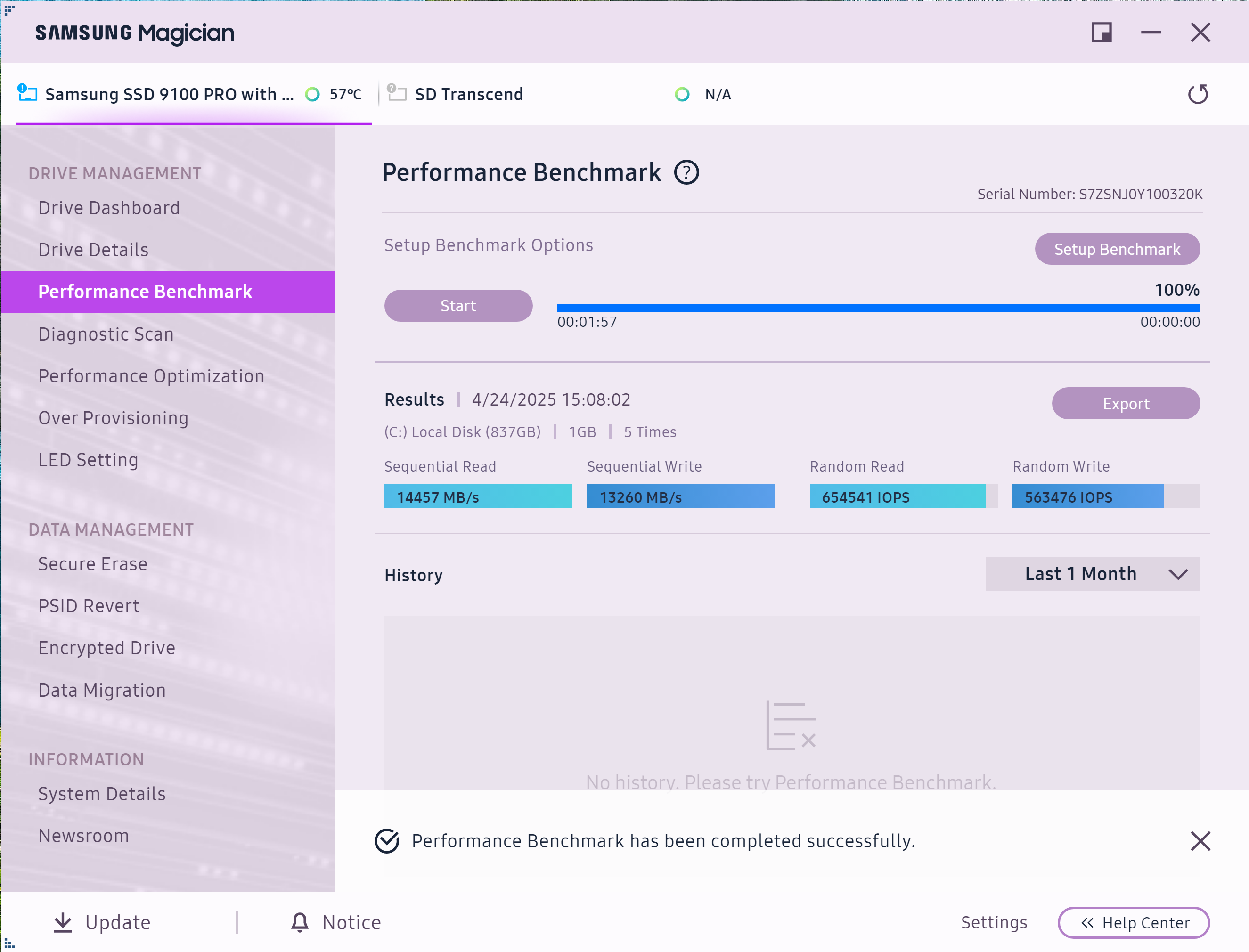Click the SD Transcend status circle
Image resolution: width=1249 pixels, height=952 pixels.
[682, 94]
